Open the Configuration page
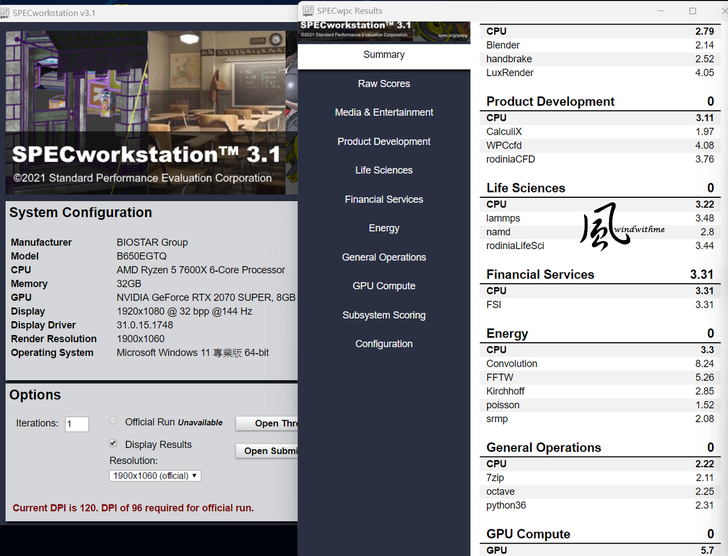 [x=384, y=345]
